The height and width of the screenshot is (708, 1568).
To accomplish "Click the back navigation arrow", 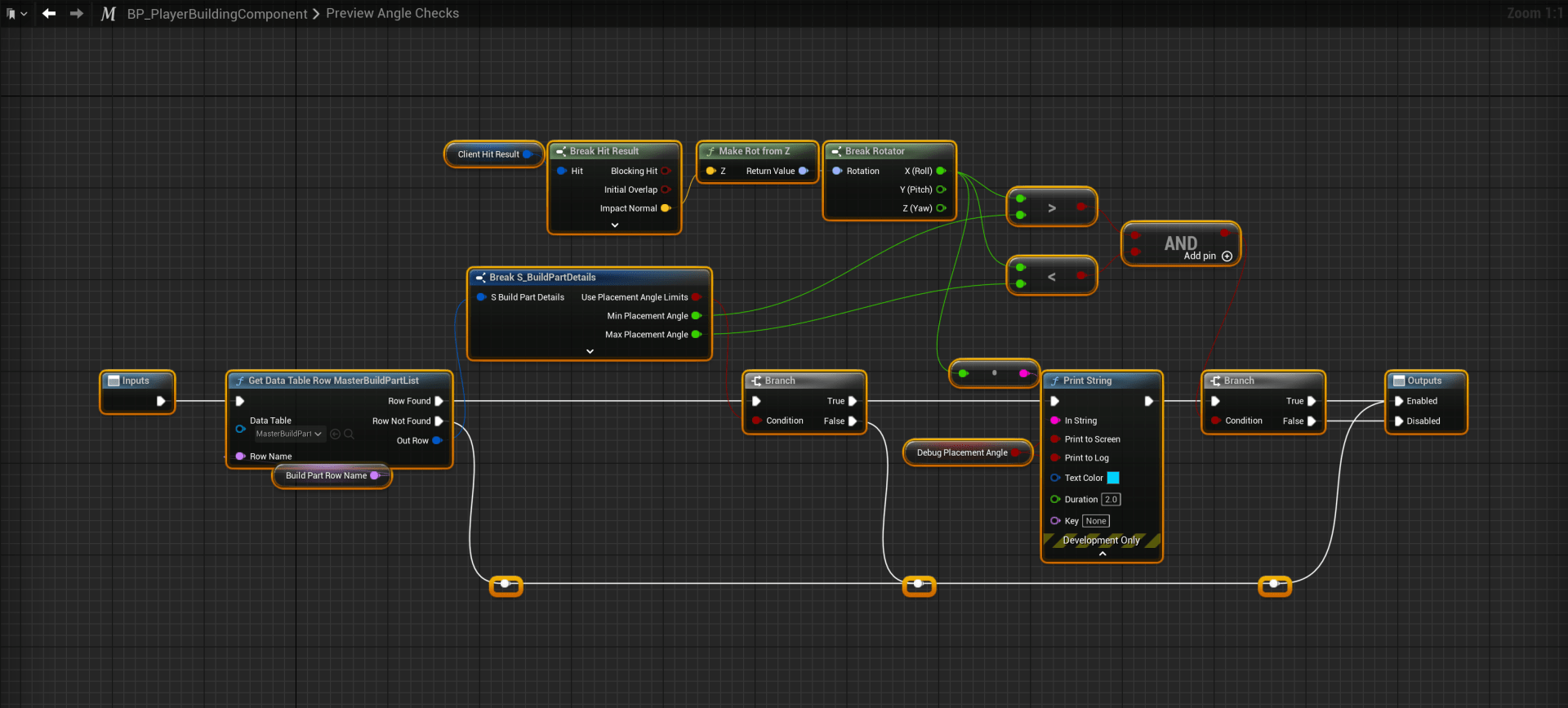I will [49, 13].
